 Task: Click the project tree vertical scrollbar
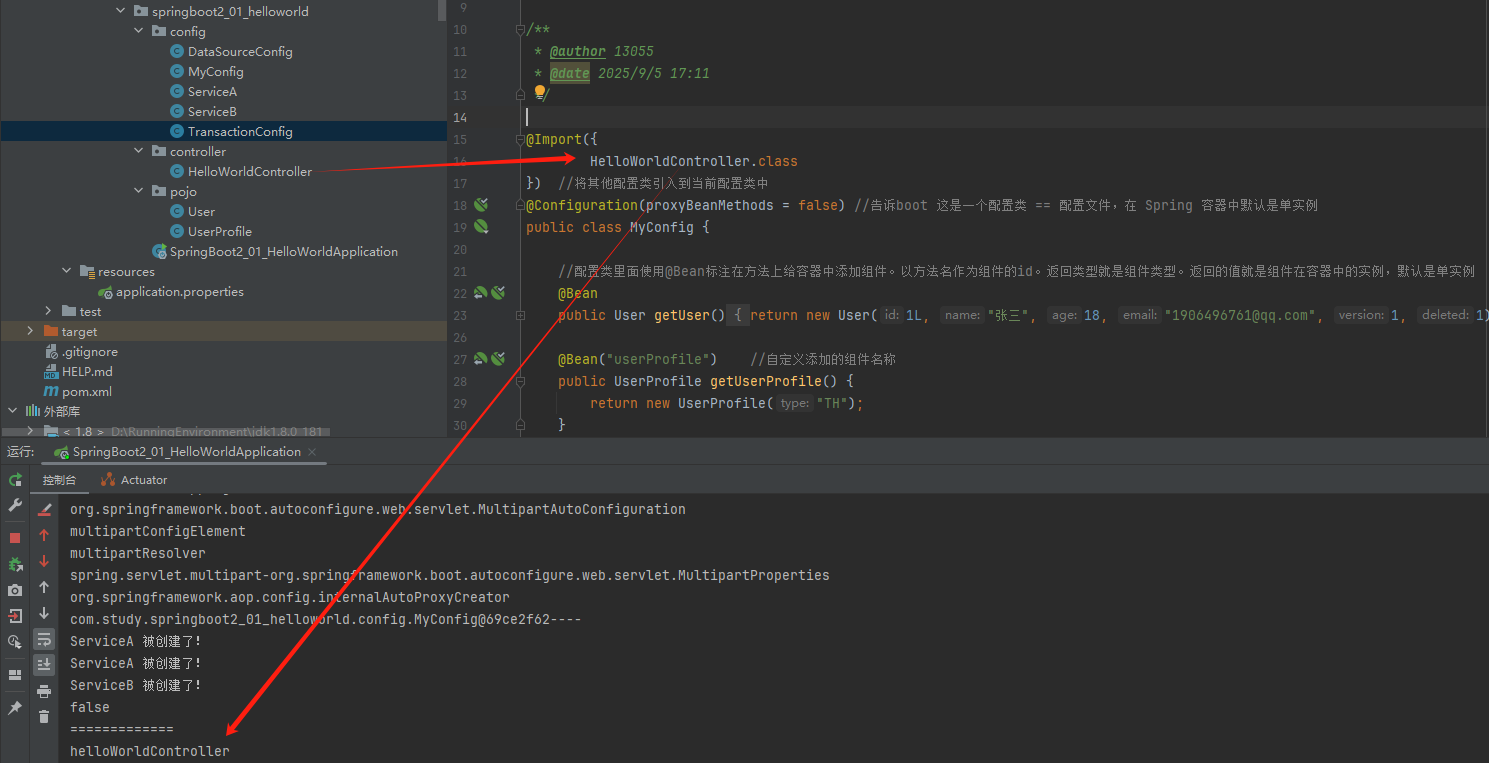pyautogui.click(x=442, y=10)
